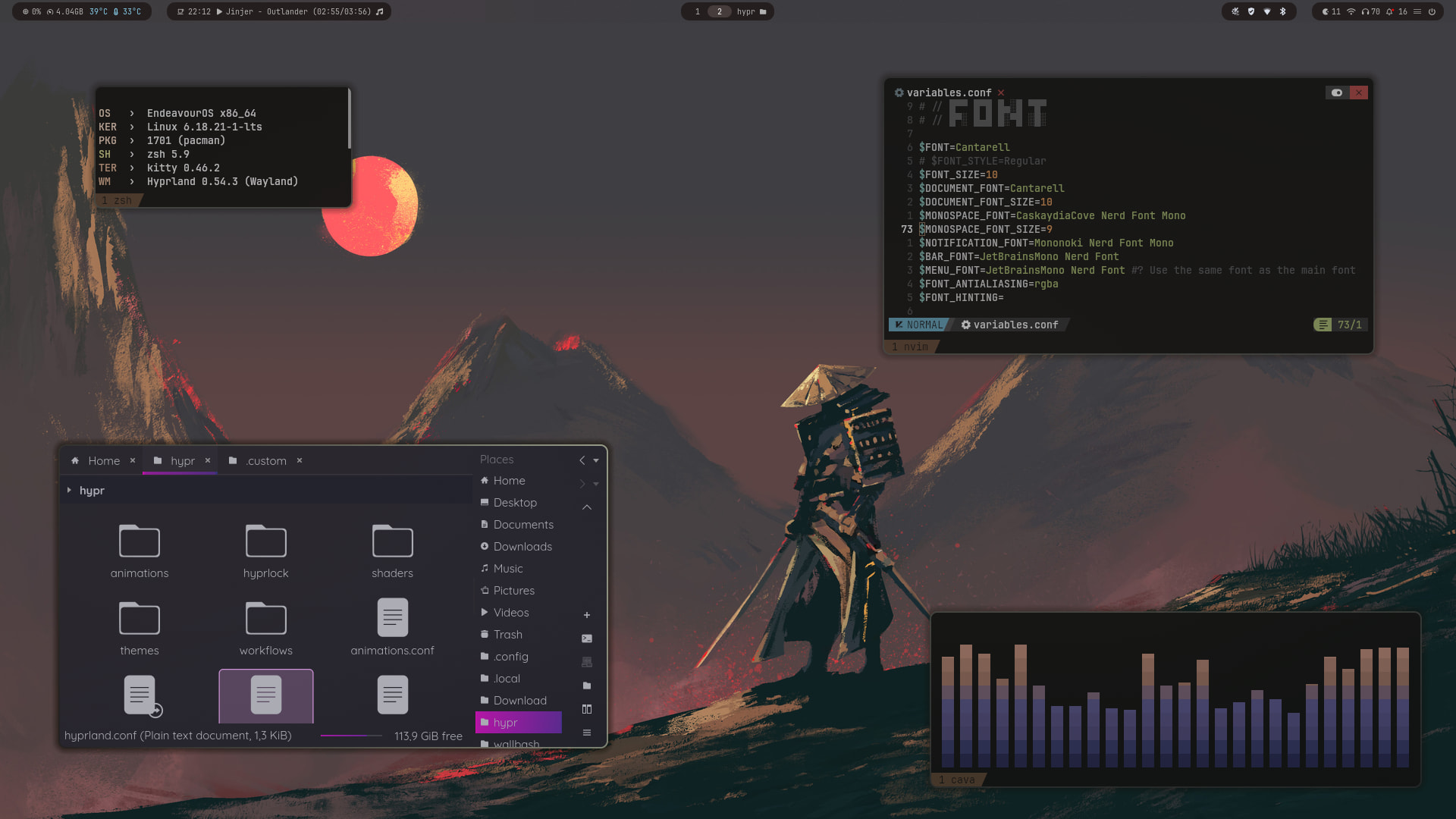This screenshot has height=819, width=1456.
Task: Toggle split view icon in file manager
Action: (586, 709)
